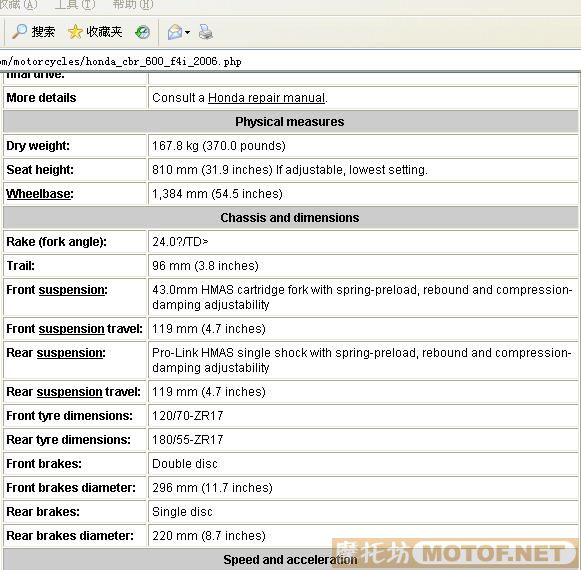Viewport: 581px width, 570px height.
Task: Click the 'Double disc' value
Action: pos(185,464)
